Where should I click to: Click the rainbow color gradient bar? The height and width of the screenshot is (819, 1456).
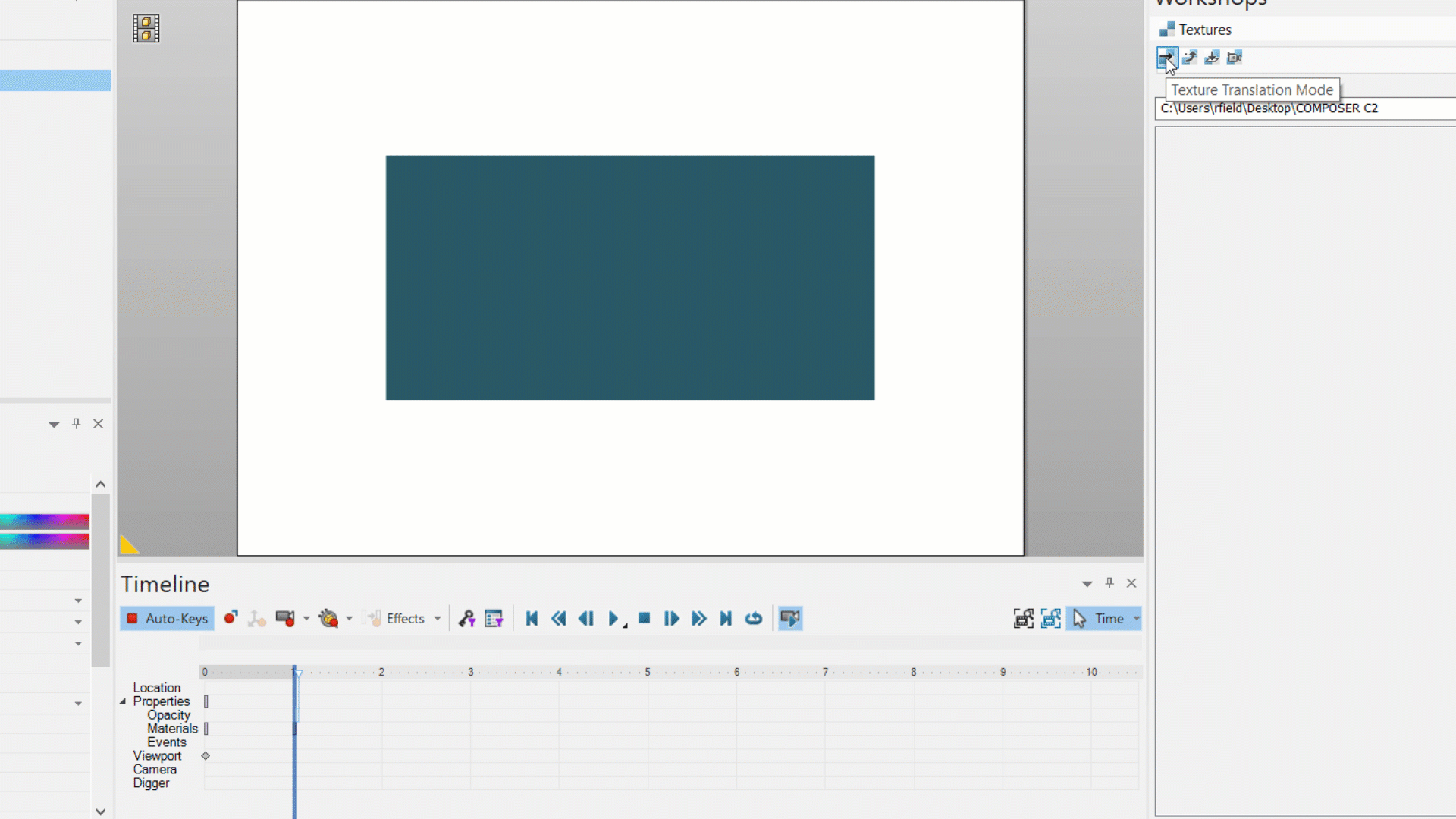coord(45,522)
